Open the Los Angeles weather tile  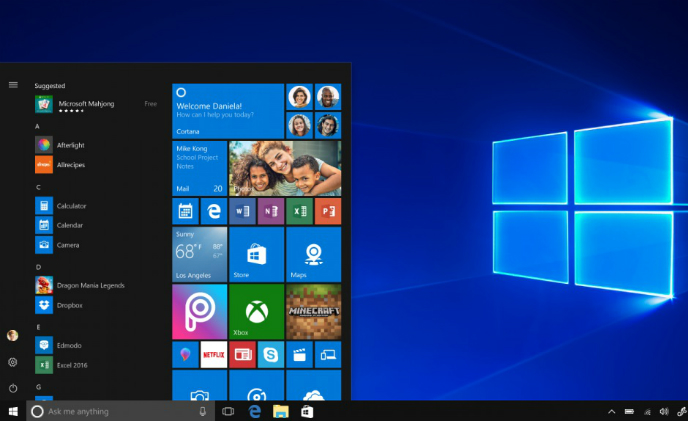tap(200, 254)
